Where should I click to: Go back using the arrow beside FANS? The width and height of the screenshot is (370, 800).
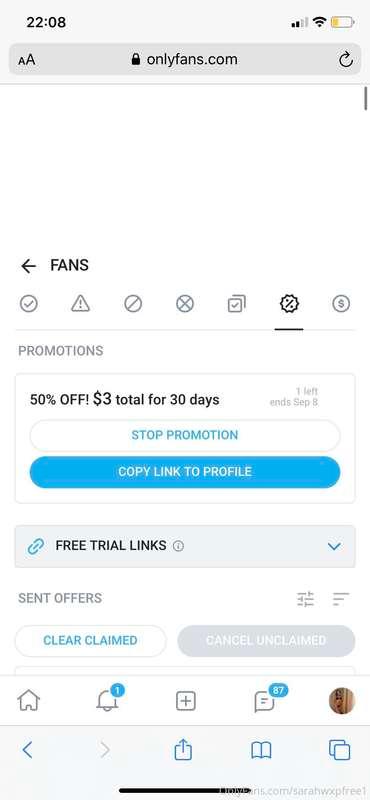[x=29, y=266]
